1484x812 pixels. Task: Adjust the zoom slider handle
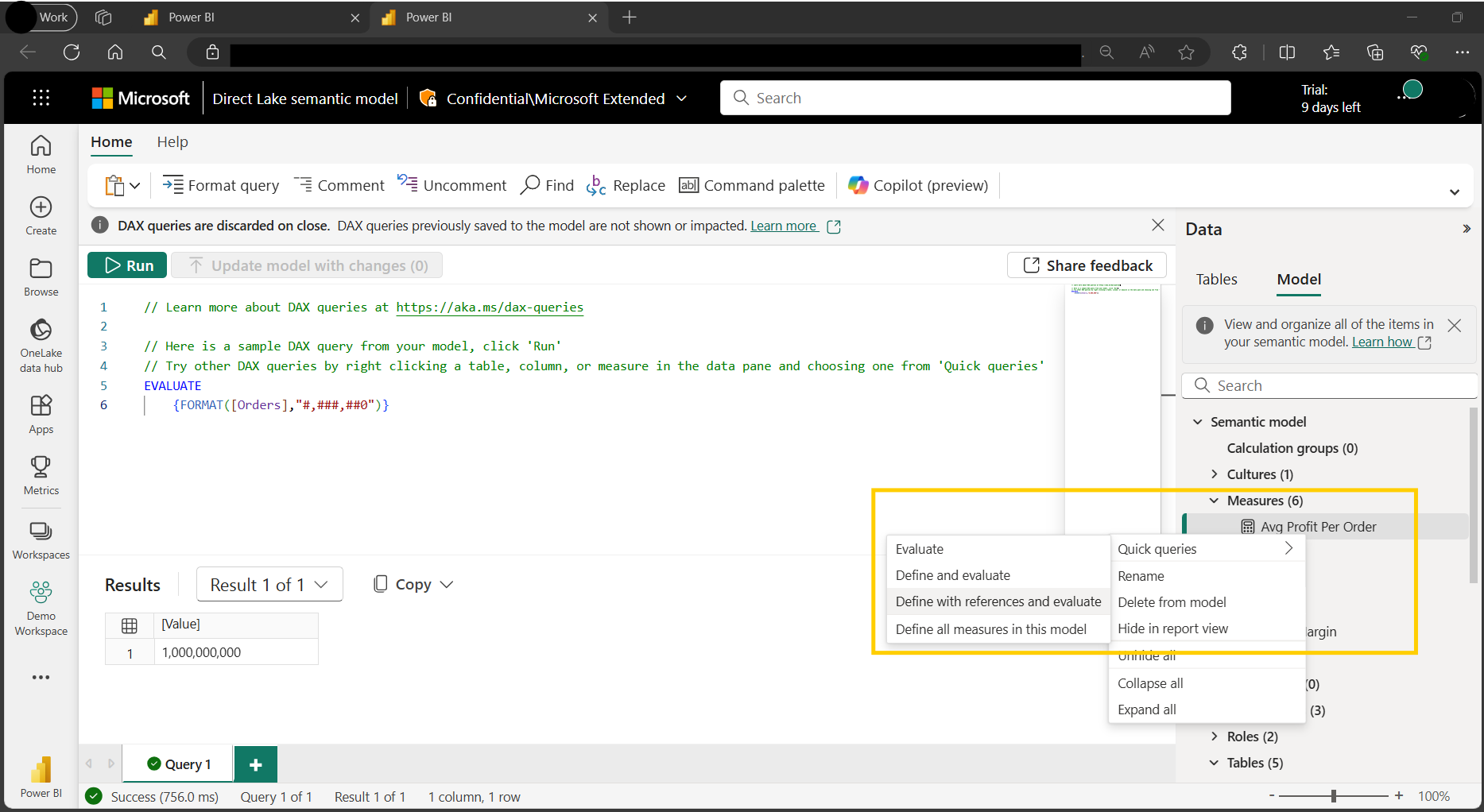(x=1334, y=796)
